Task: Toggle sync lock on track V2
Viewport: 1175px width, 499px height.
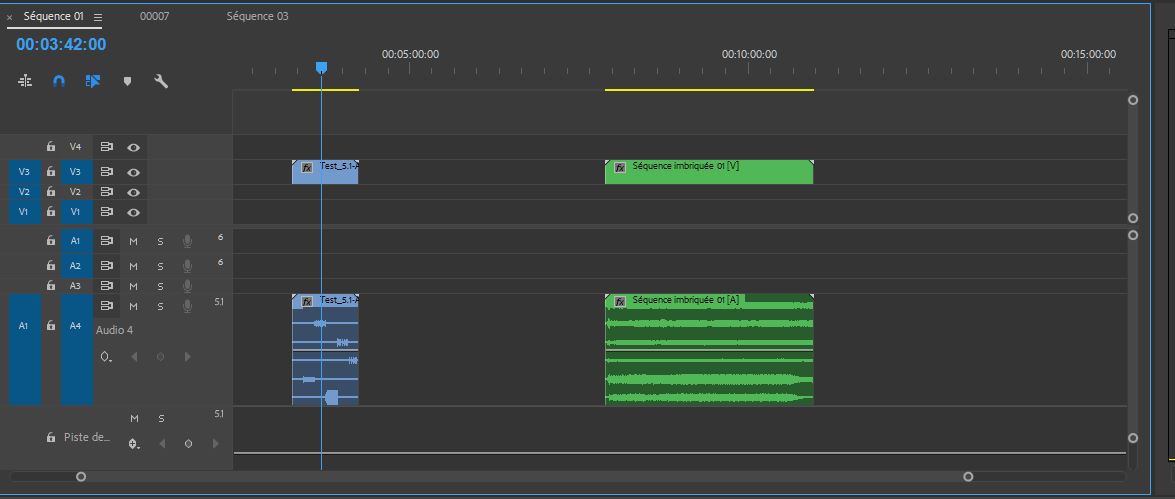Action: click(107, 192)
